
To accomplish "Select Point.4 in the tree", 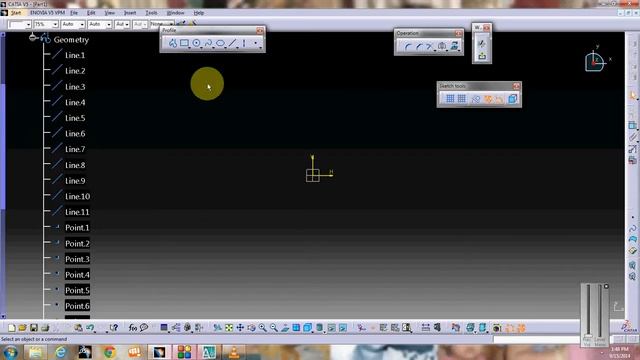I will (x=77, y=275).
